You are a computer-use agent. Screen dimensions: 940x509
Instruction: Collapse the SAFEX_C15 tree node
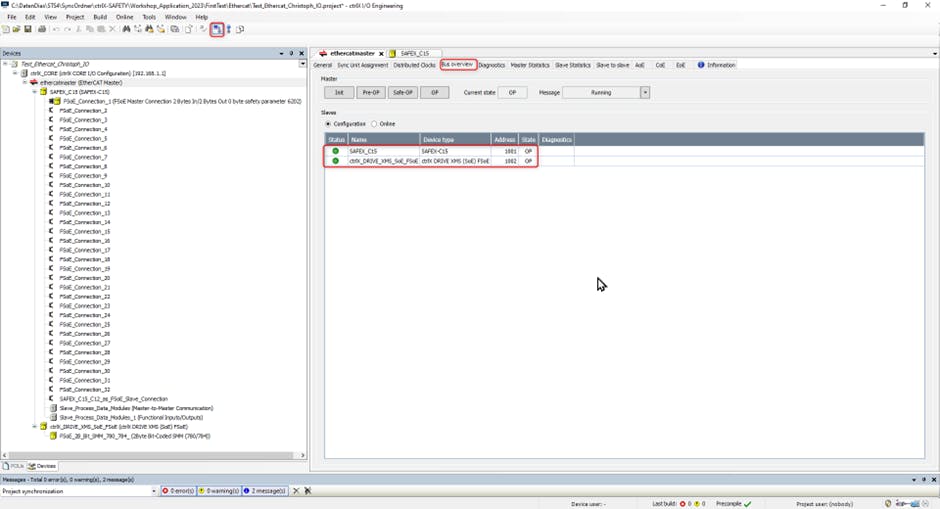coord(34,91)
